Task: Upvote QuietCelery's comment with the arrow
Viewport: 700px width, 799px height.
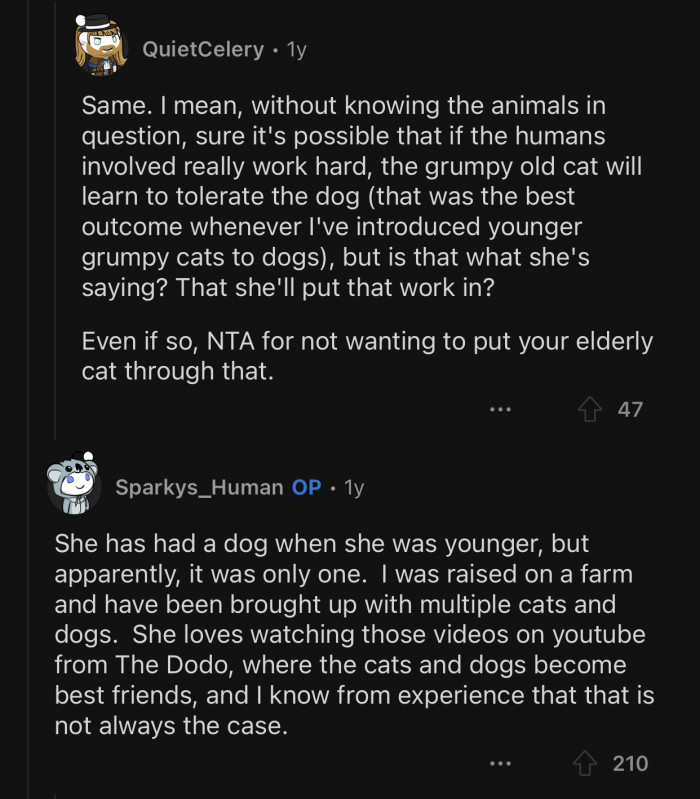Action: [591, 409]
